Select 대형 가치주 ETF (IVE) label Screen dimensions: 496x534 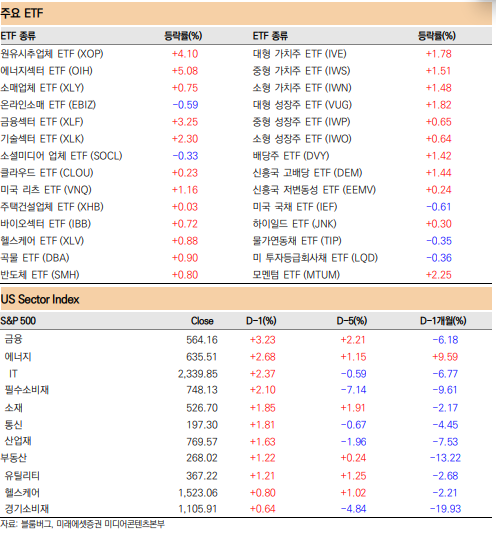tap(299, 54)
